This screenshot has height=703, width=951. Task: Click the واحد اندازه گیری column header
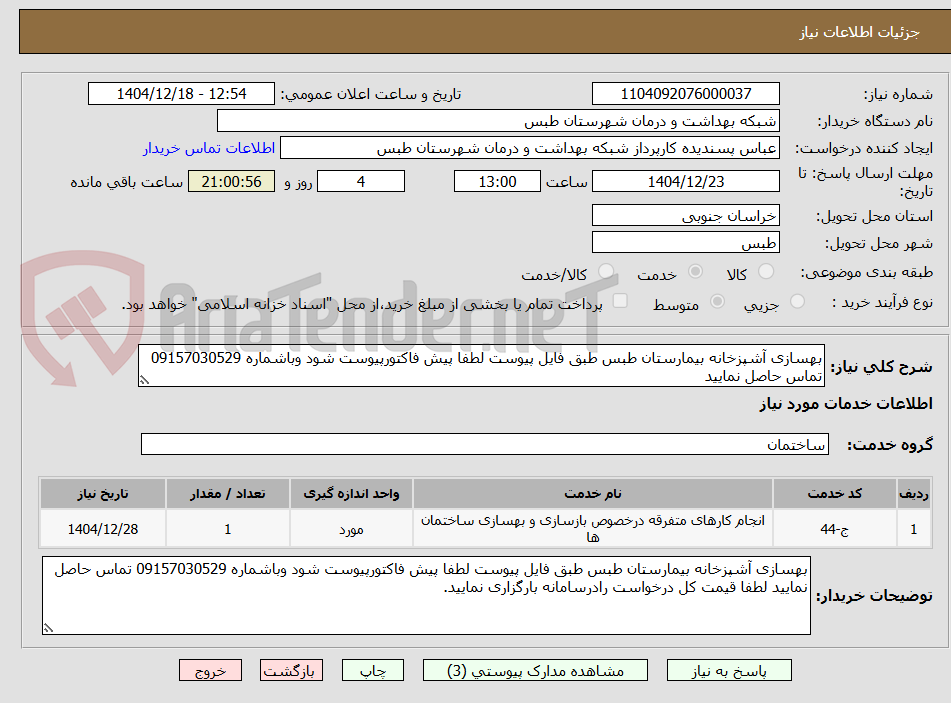pyautogui.click(x=351, y=494)
